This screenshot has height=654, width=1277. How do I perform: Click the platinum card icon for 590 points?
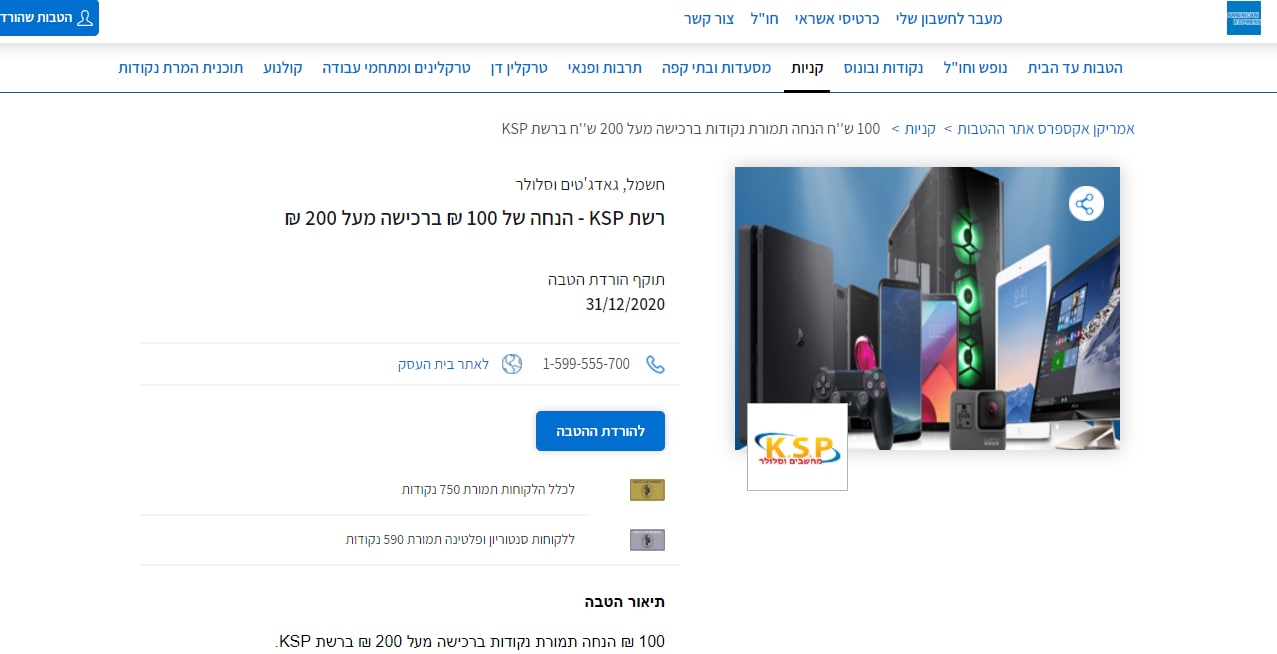point(647,540)
